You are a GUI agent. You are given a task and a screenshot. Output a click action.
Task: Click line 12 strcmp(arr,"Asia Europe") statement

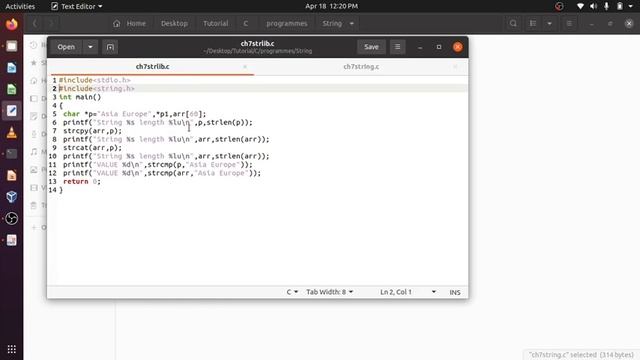click(162, 173)
